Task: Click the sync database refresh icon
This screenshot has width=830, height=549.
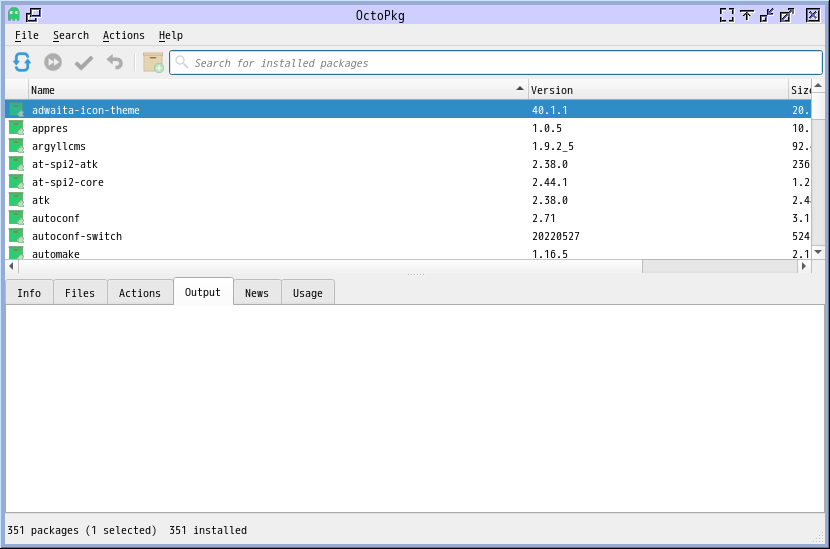Action: (22, 62)
